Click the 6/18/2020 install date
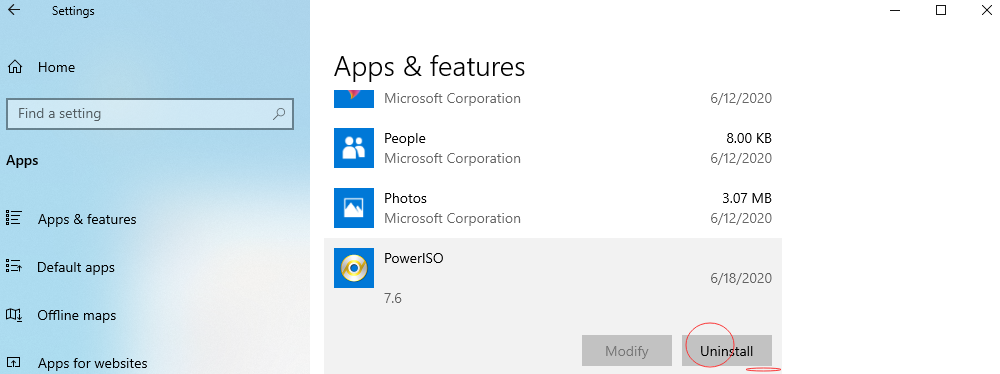The height and width of the screenshot is (374, 1000). pyautogui.click(x=741, y=278)
